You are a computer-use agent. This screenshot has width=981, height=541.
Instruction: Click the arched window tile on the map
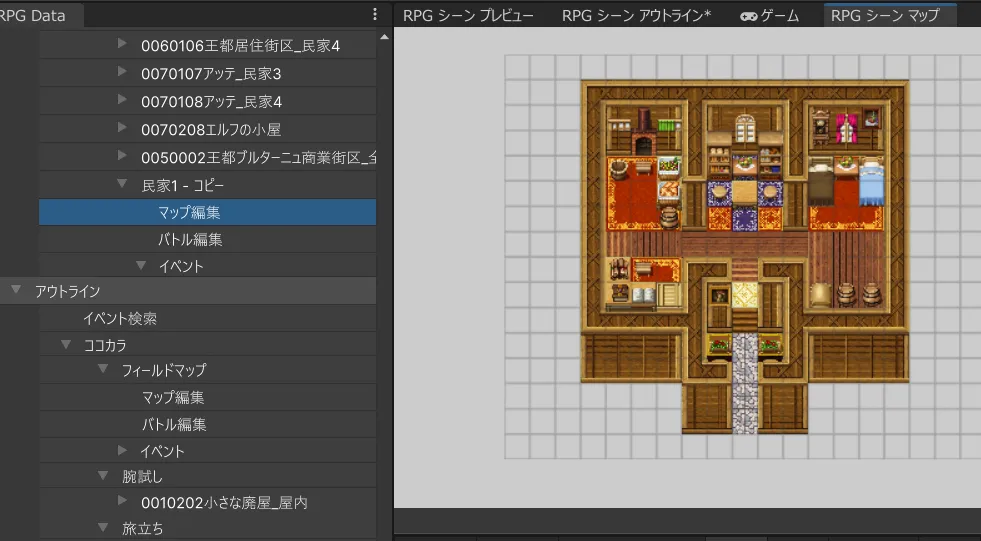745,129
